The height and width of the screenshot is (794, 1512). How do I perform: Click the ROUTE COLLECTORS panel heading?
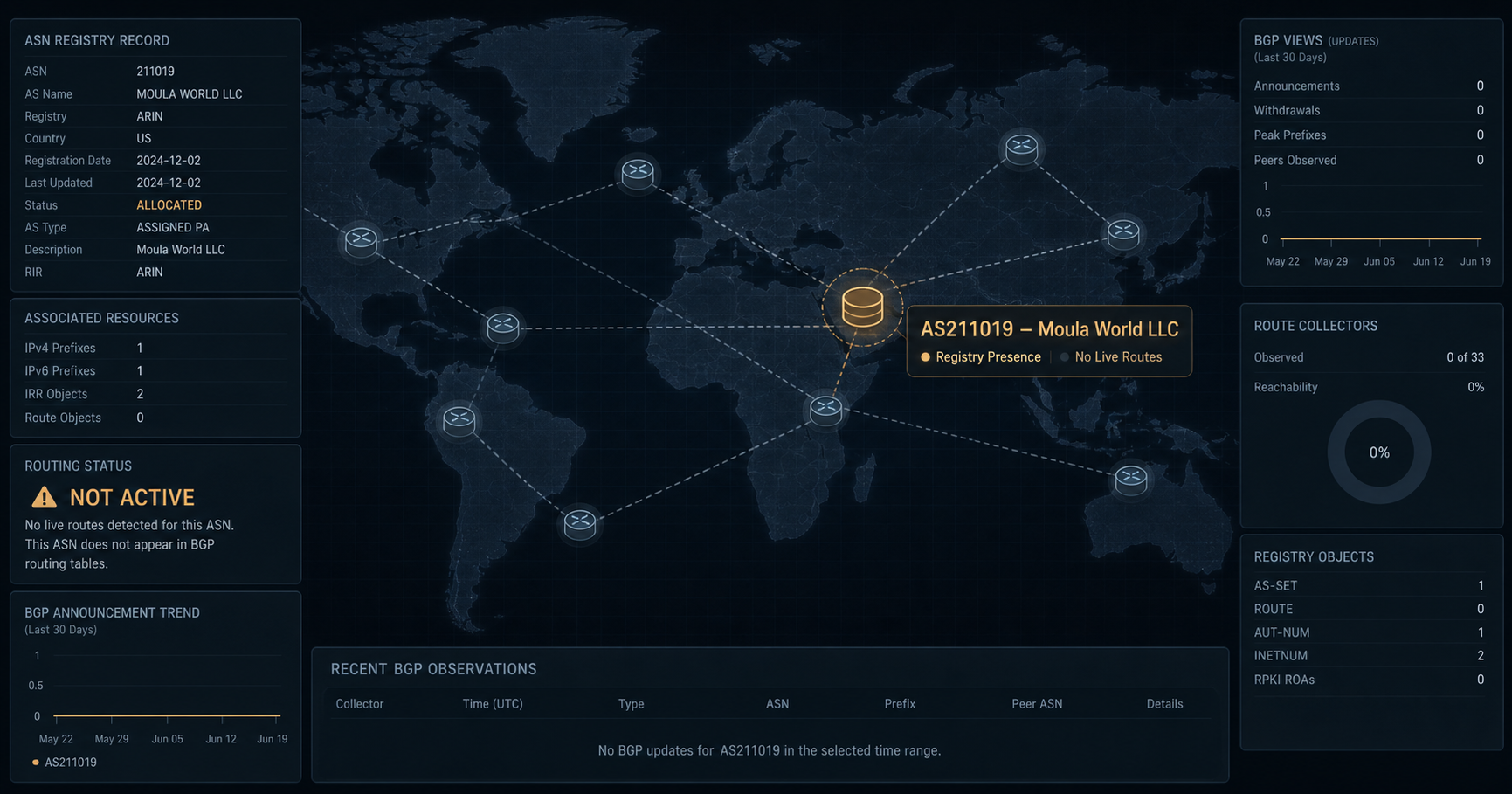click(x=1315, y=327)
